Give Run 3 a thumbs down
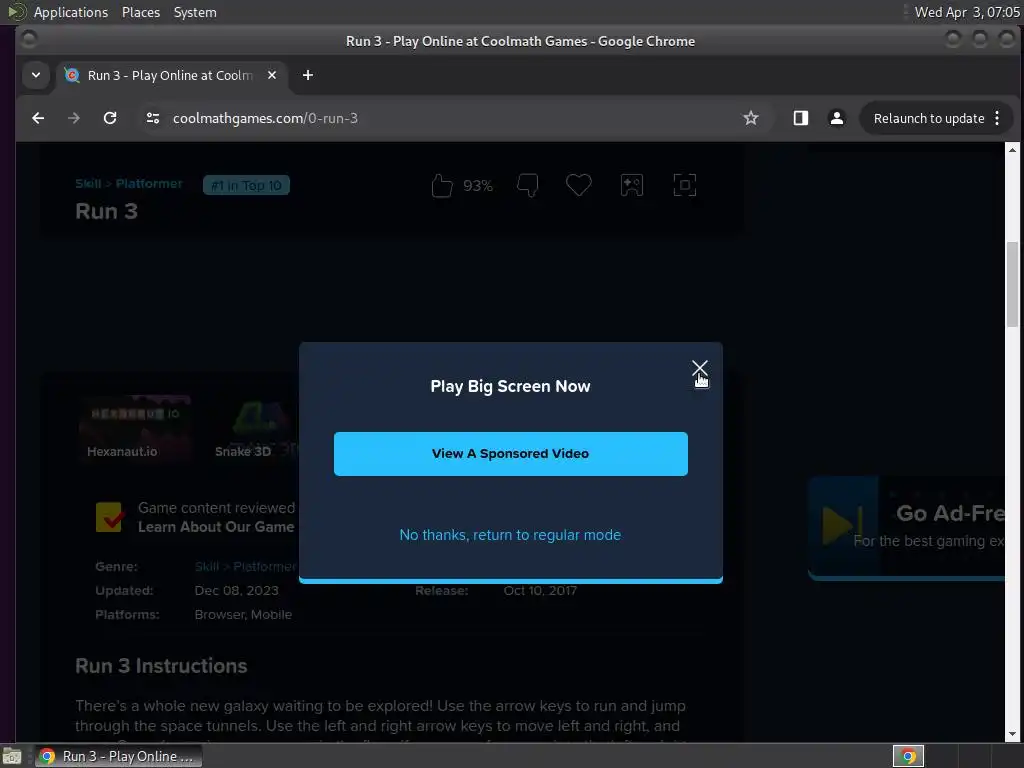 click(x=528, y=185)
